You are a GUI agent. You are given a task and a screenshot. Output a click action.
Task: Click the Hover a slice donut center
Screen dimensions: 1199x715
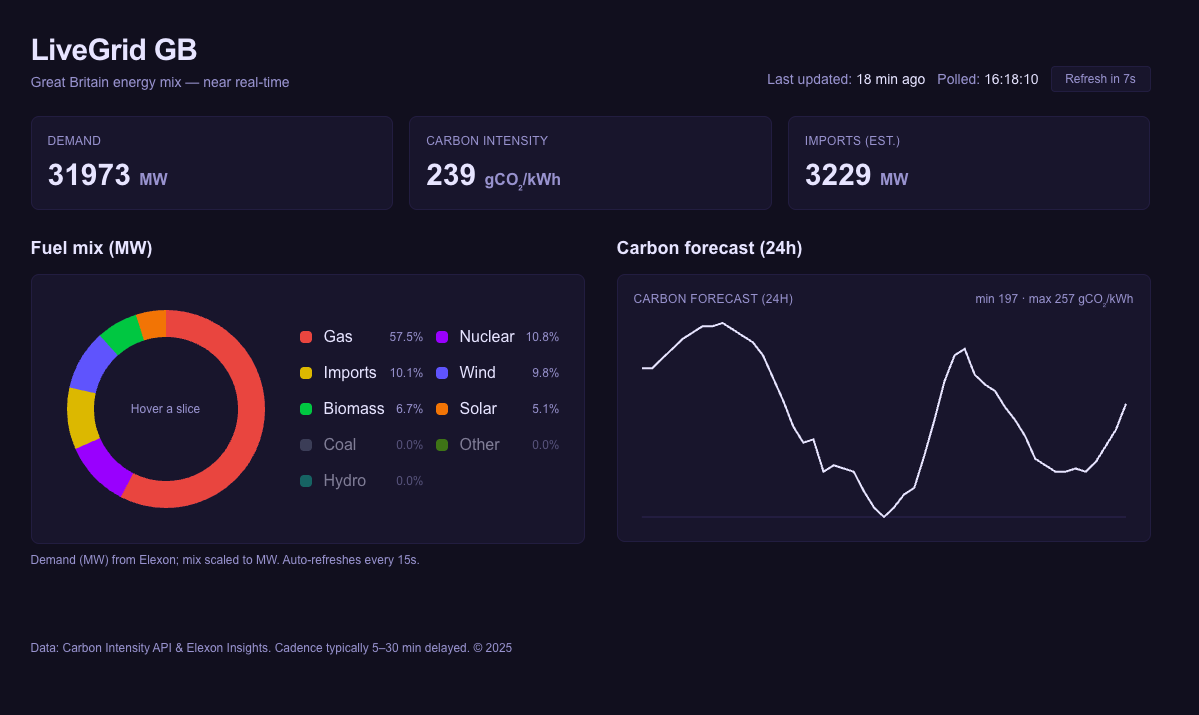(x=166, y=409)
